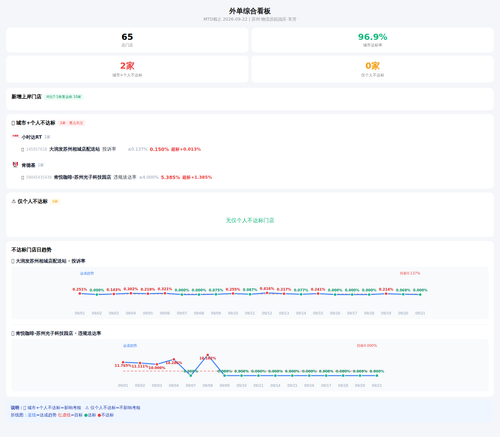Click the 0.251% first point in 投诉率 chart

click(x=80, y=293)
